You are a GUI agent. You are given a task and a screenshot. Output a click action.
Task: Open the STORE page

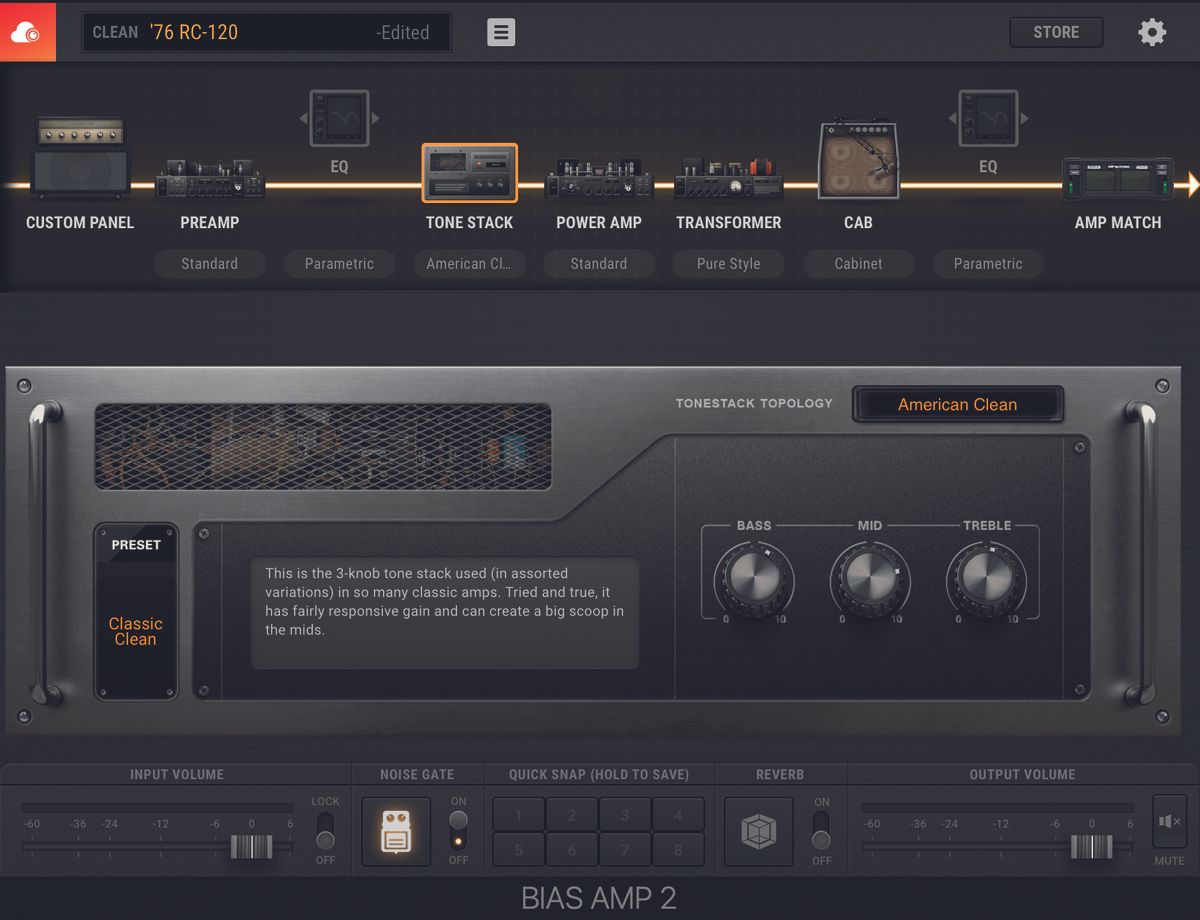[1056, 31]
